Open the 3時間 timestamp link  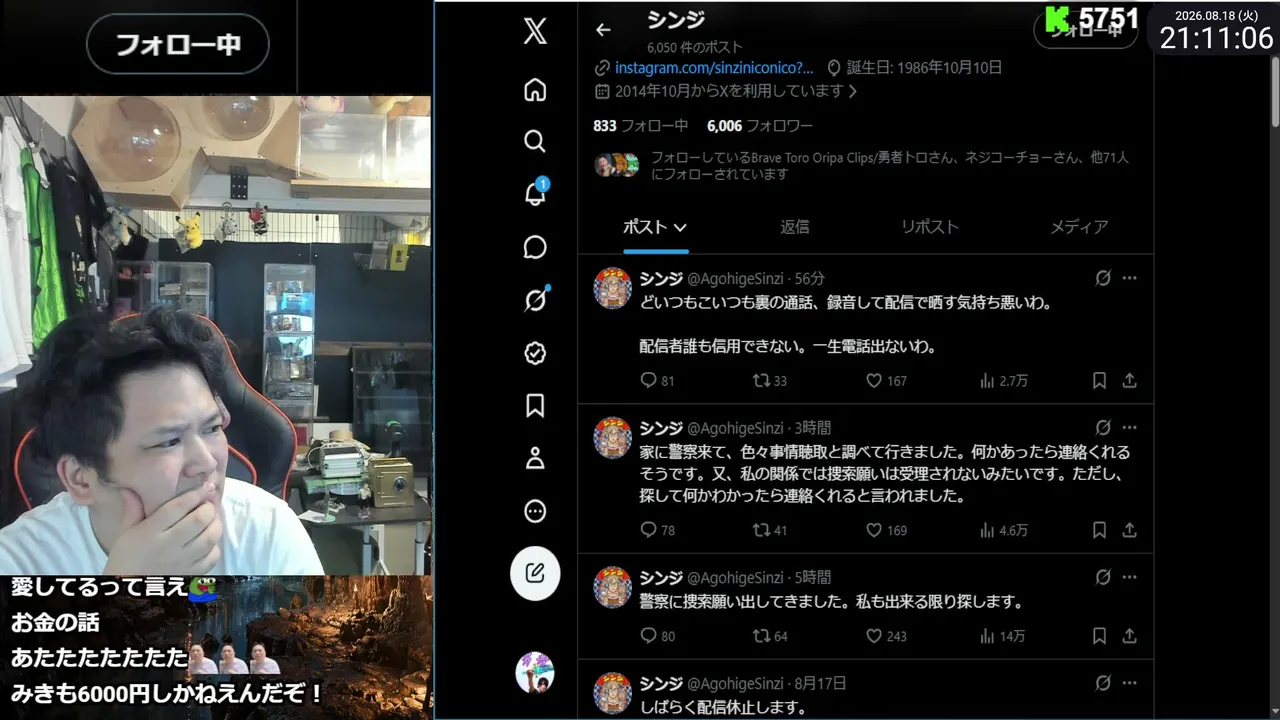[x=813, y=428]
